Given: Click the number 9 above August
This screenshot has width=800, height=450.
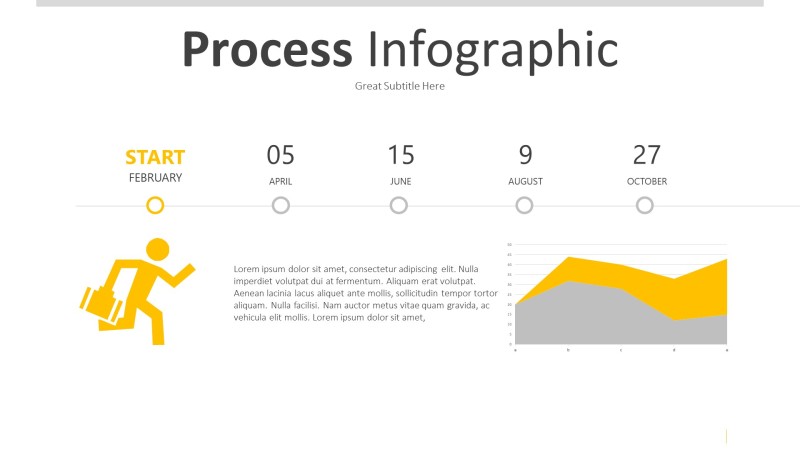Looking at the screenshot, I should click(525, 155).
